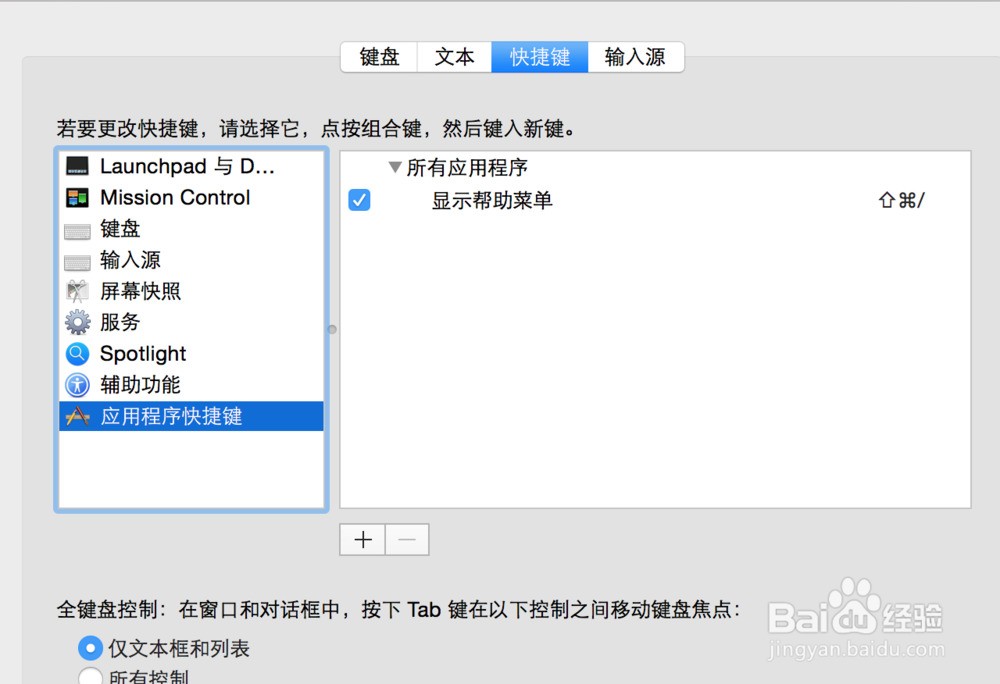Choose the 所有控制 radio button
This screenshot has height=684, width=1000.
[90, 676]
